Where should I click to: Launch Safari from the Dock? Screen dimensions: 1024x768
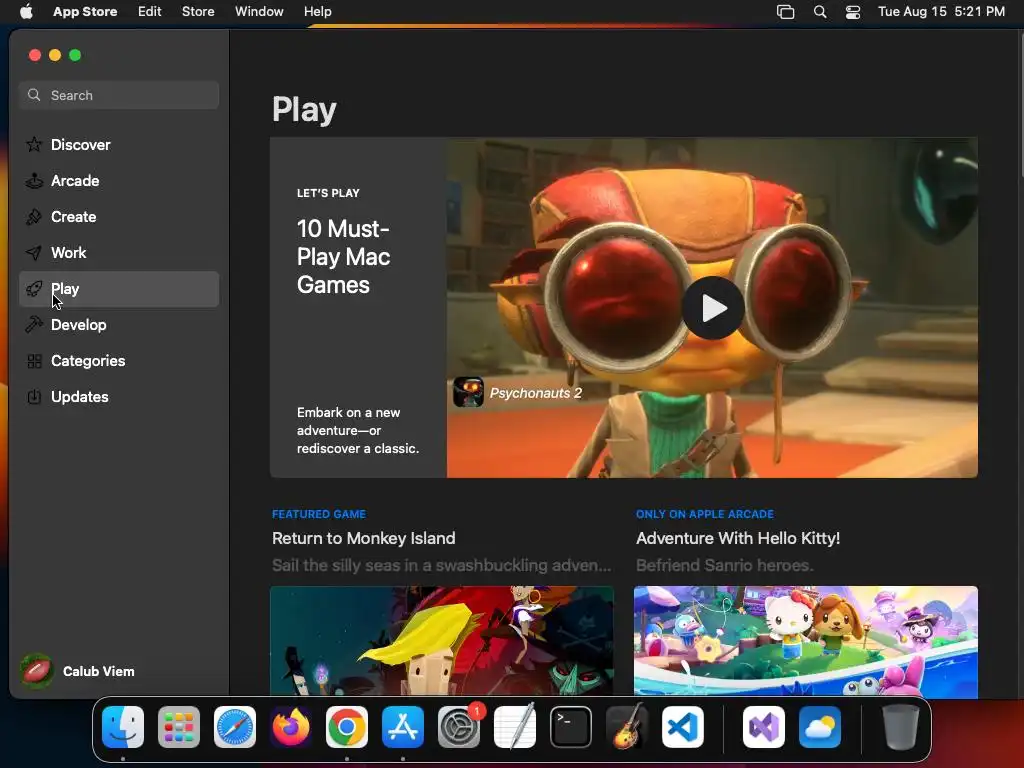coord(235,727)
